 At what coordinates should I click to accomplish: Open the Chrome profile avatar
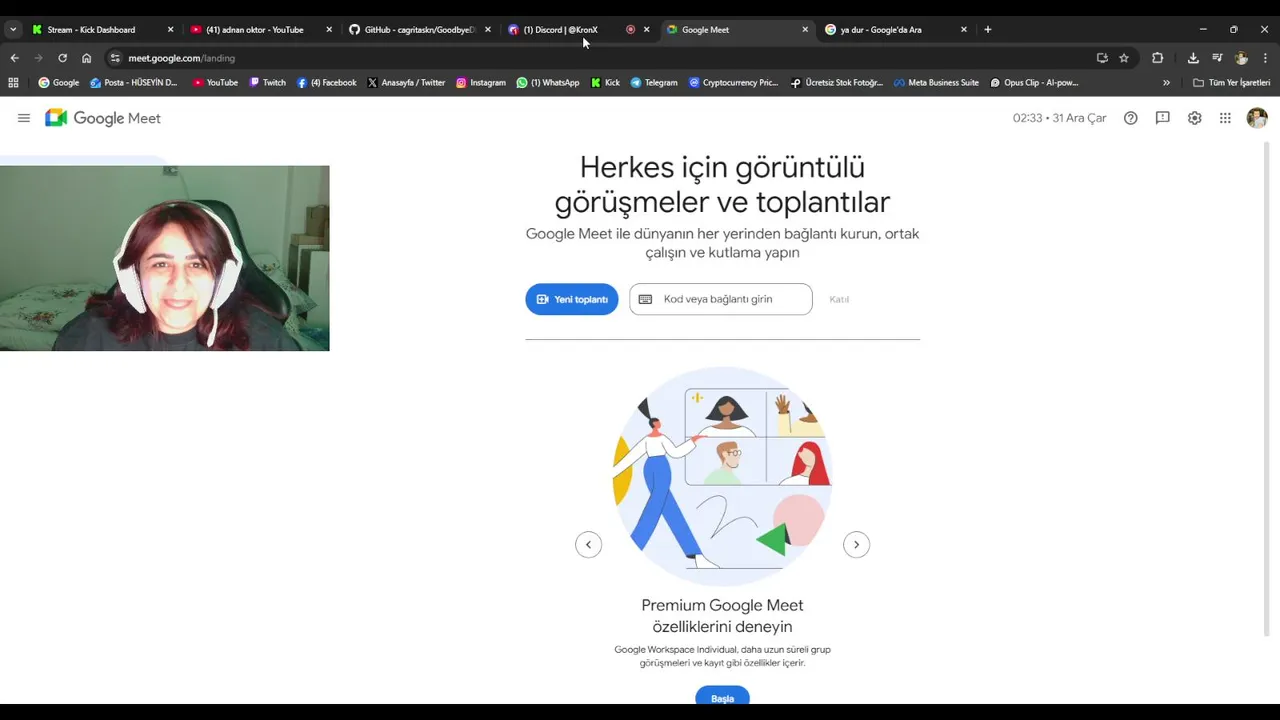pyautogui.click(x=1241, y=58)
